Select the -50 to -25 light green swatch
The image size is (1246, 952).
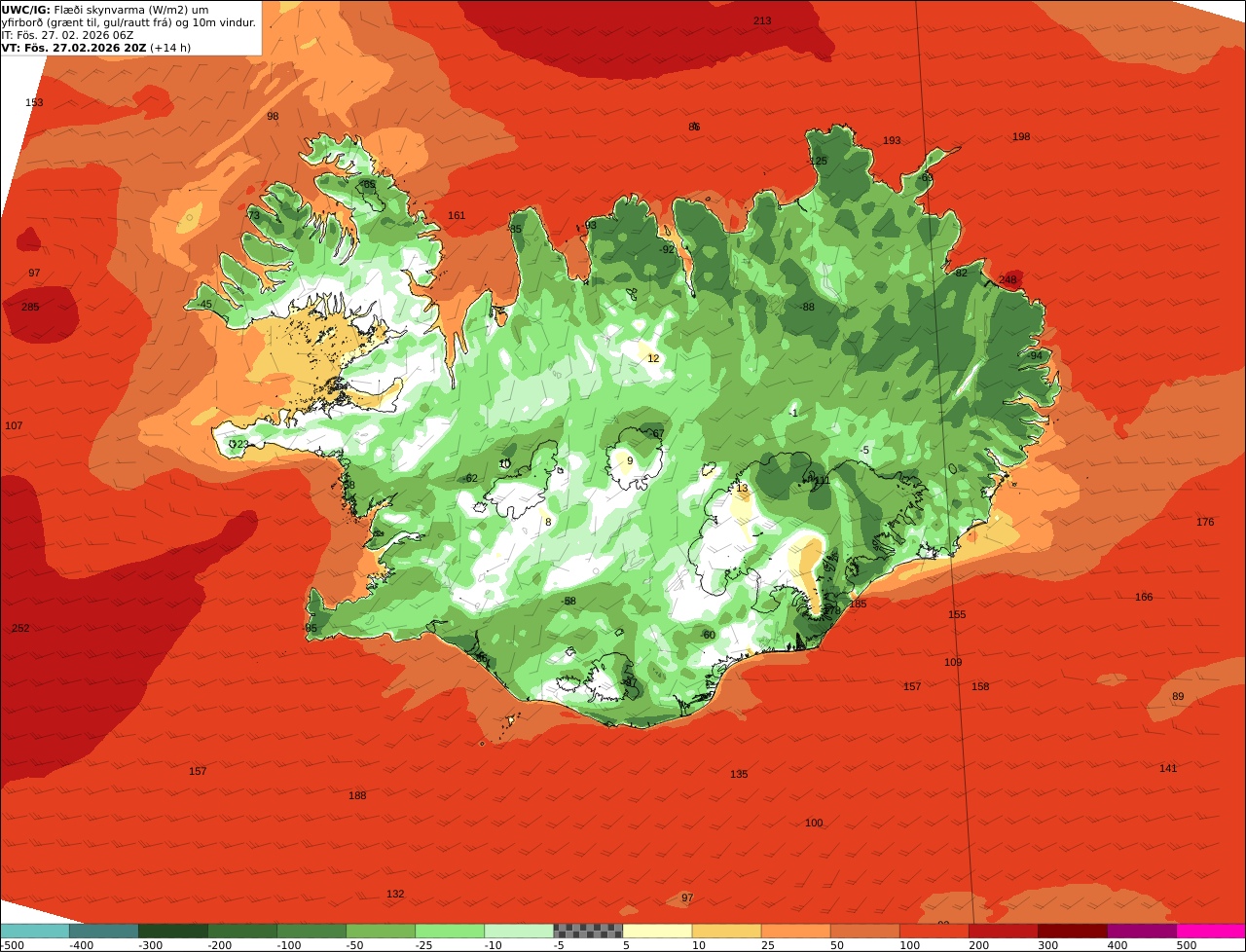click(381, 931)
